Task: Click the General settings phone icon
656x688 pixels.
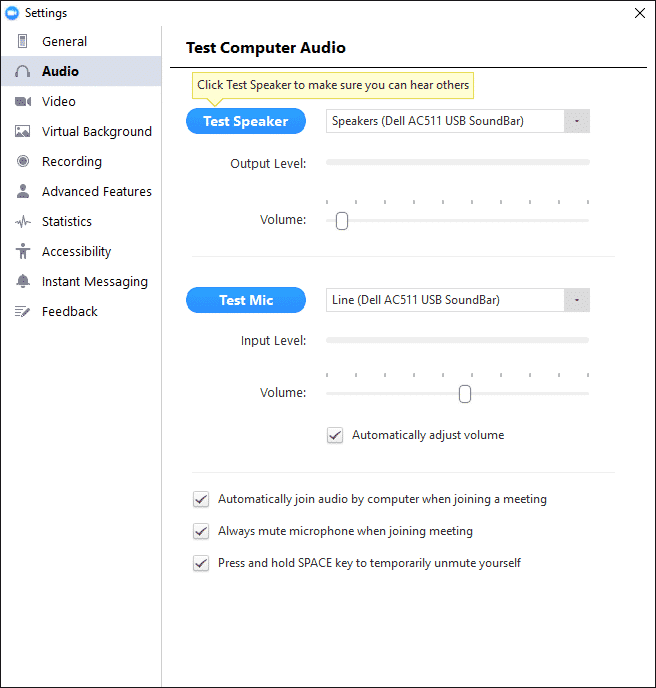Action: [22, 41]
